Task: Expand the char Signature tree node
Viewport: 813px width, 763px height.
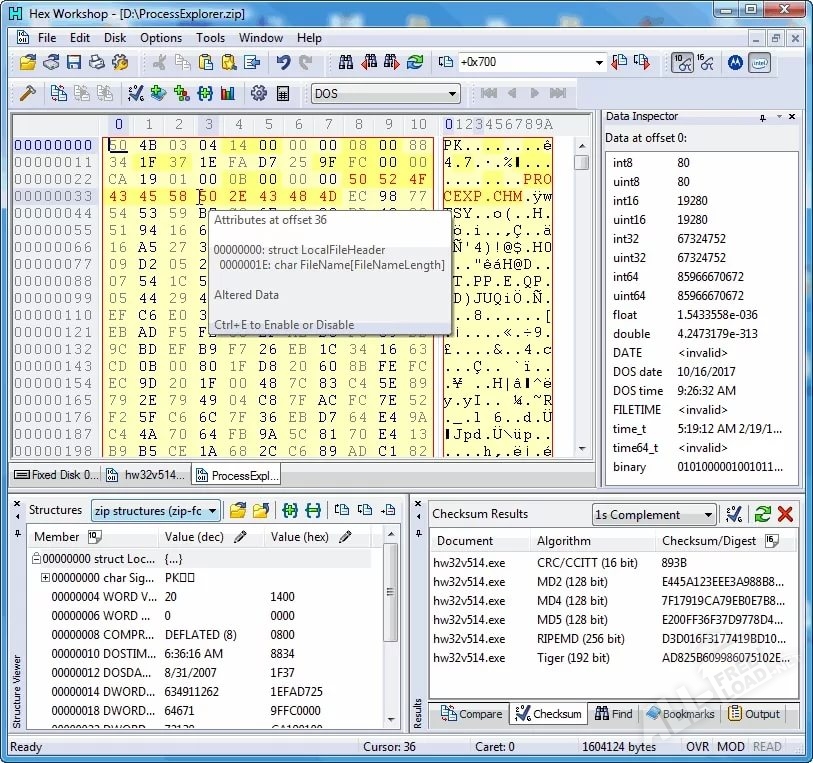Action: pyautogui.click(x=45, y=578)
